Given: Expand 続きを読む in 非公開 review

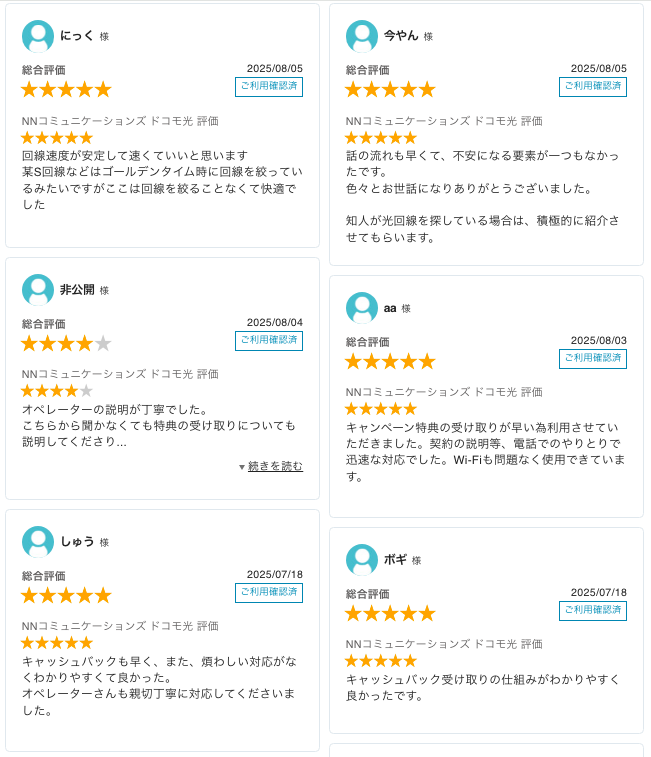Looking at the screenshot, I should [275, 466].
